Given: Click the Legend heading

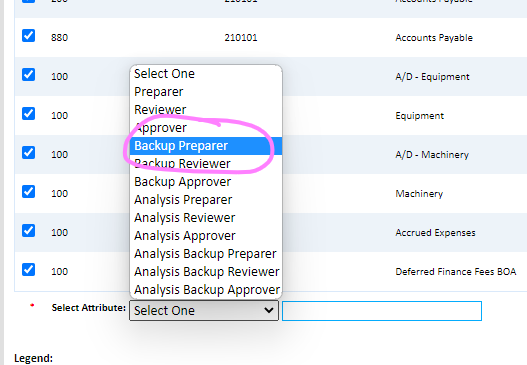Looking at the screenshot, I should 34,358.
